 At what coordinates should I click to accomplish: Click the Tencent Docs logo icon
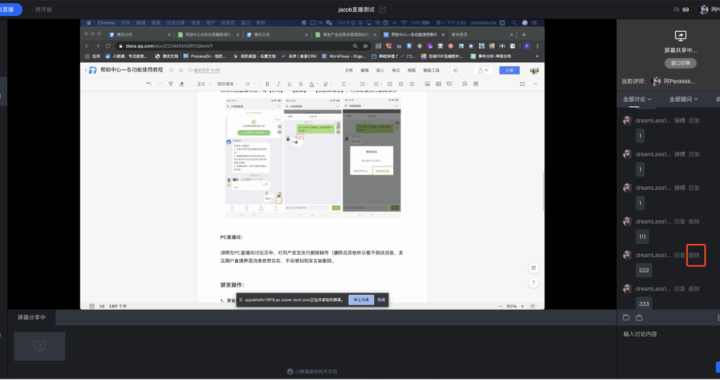[93, 70]
